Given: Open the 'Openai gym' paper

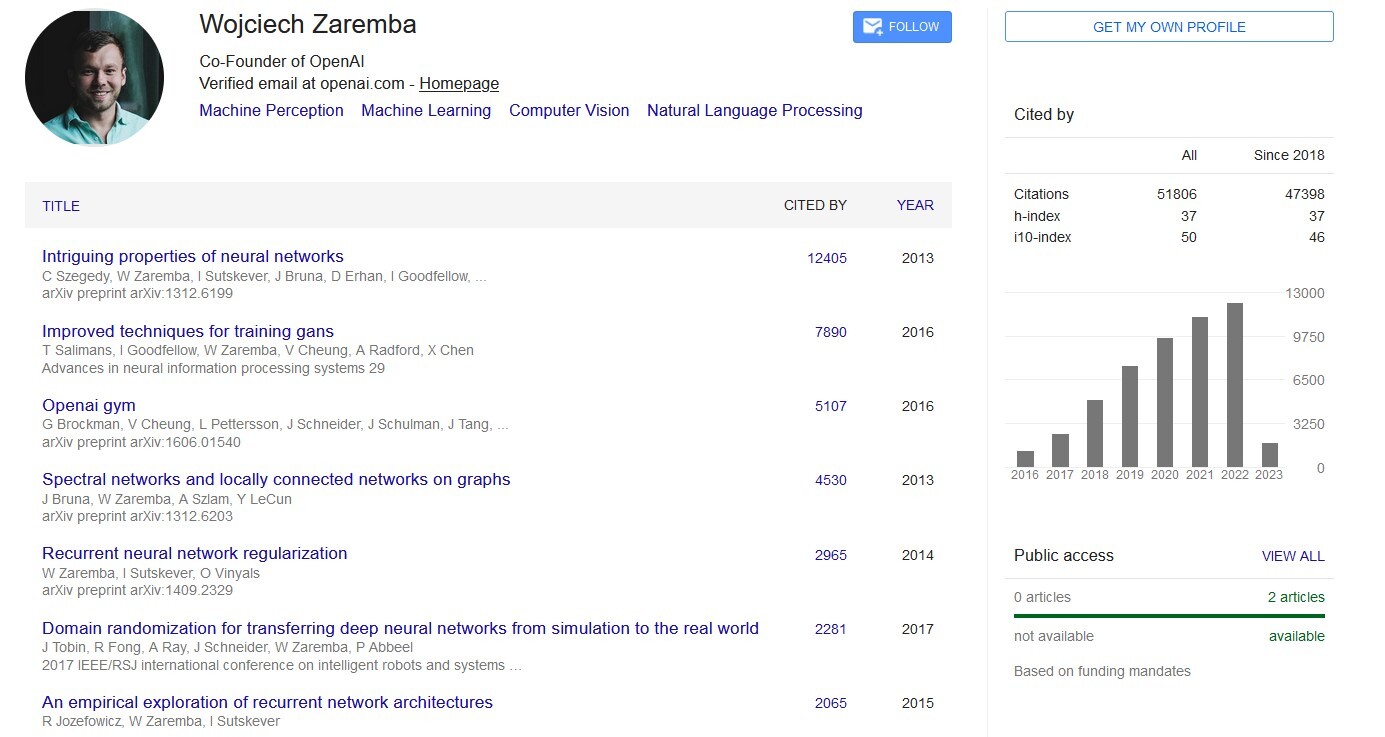Looking at the screenshot, I should 89,405.
